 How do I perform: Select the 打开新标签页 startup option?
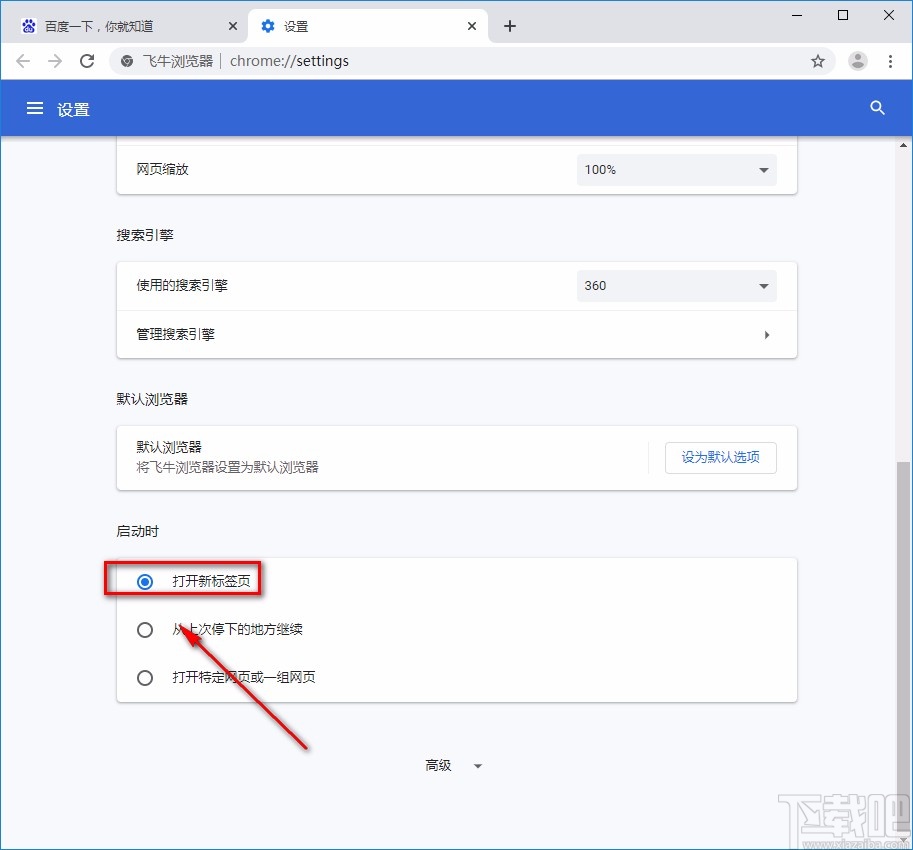pyautogui.click(x=145, y=581)
